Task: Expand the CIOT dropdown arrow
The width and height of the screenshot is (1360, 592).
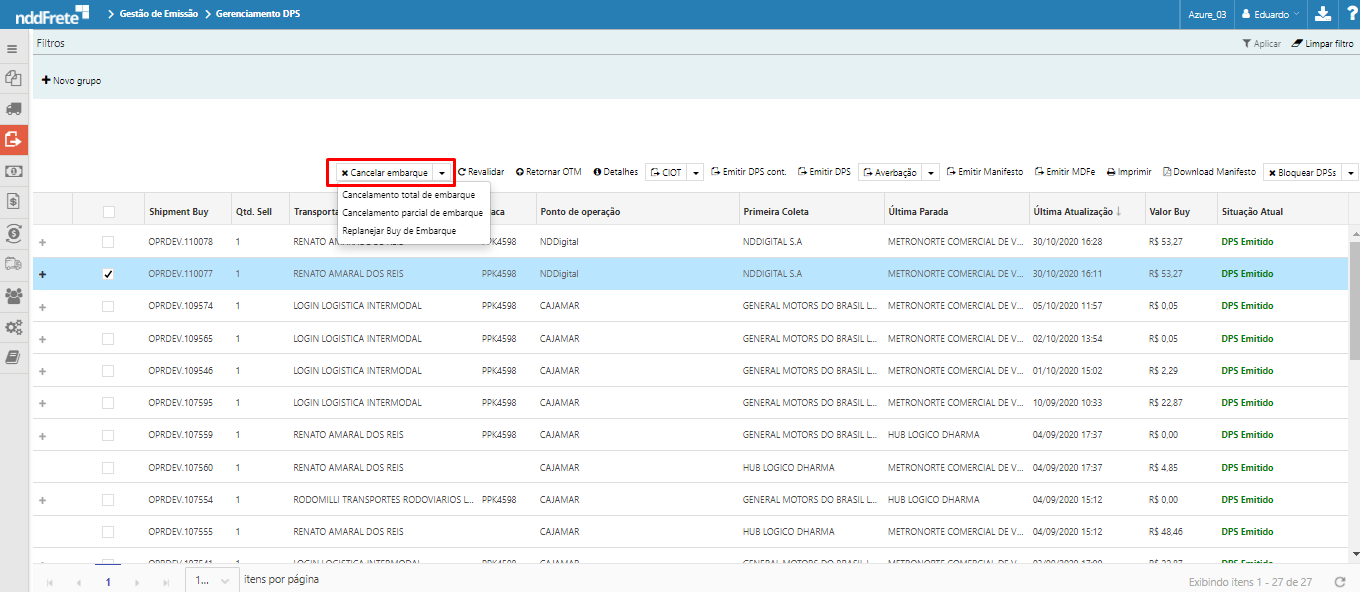Action: (696, 173)
